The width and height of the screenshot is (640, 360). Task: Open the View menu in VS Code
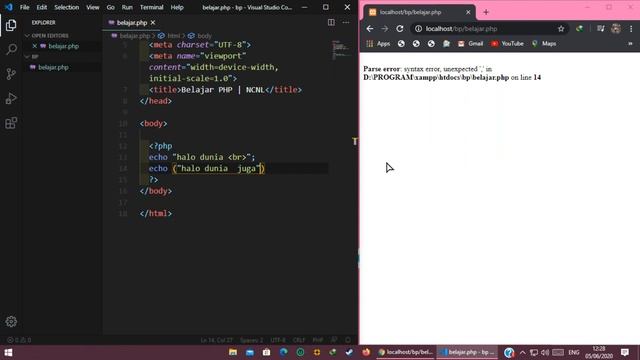pyautogui.click(x=93, y=7)
